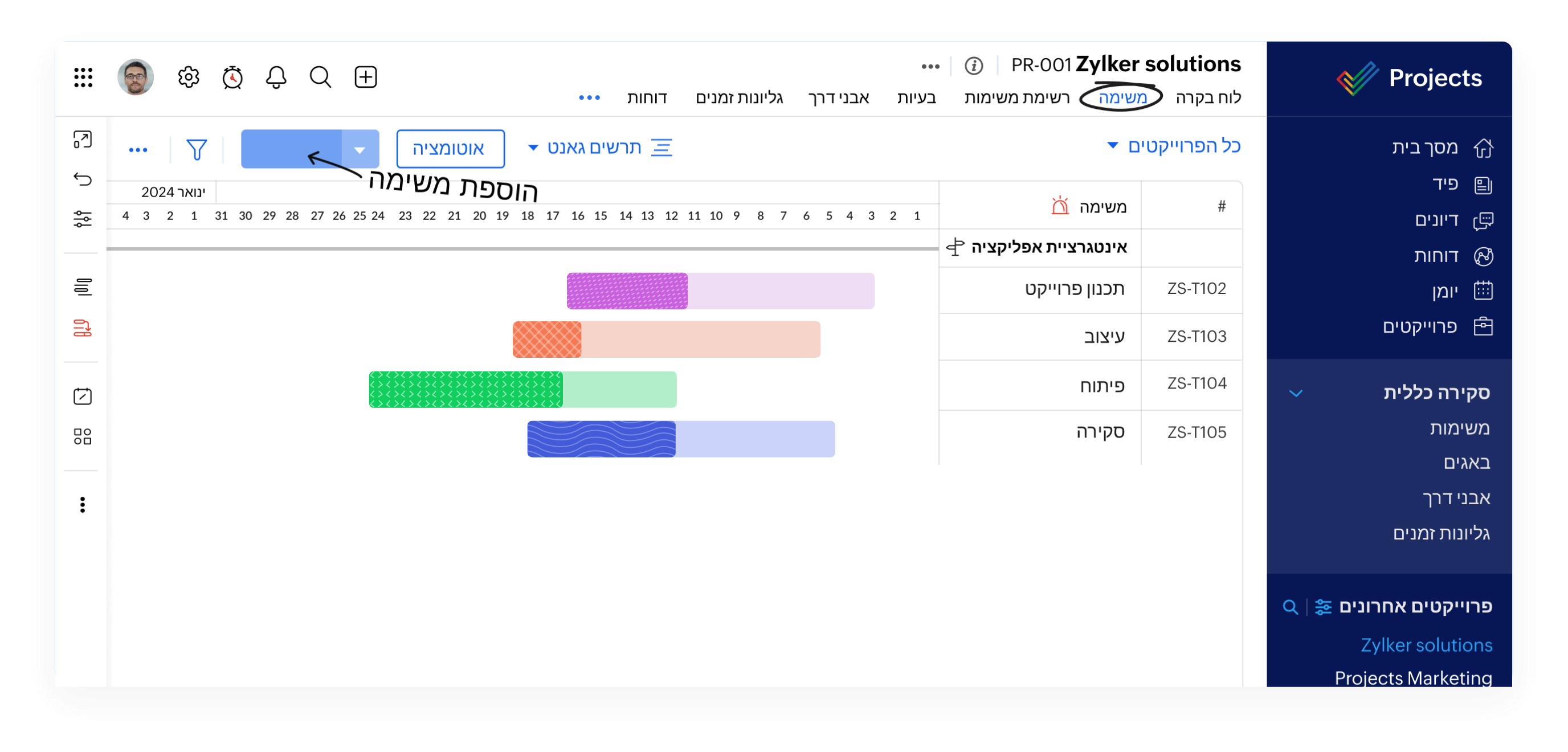Click the timer clock icon in header
The width and height of the screenshot is (1568, 752).
(232, 77)
